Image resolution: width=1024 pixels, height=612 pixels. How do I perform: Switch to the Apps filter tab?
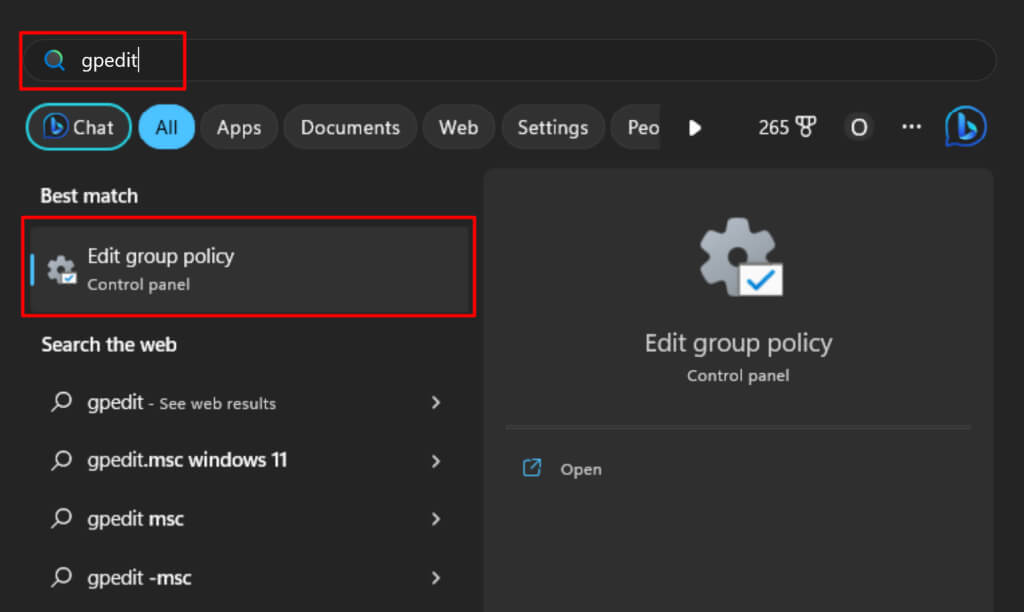point(238,127)
